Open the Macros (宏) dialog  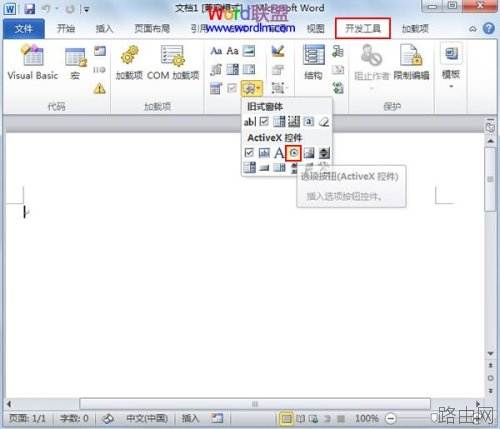tap(75, 63)
